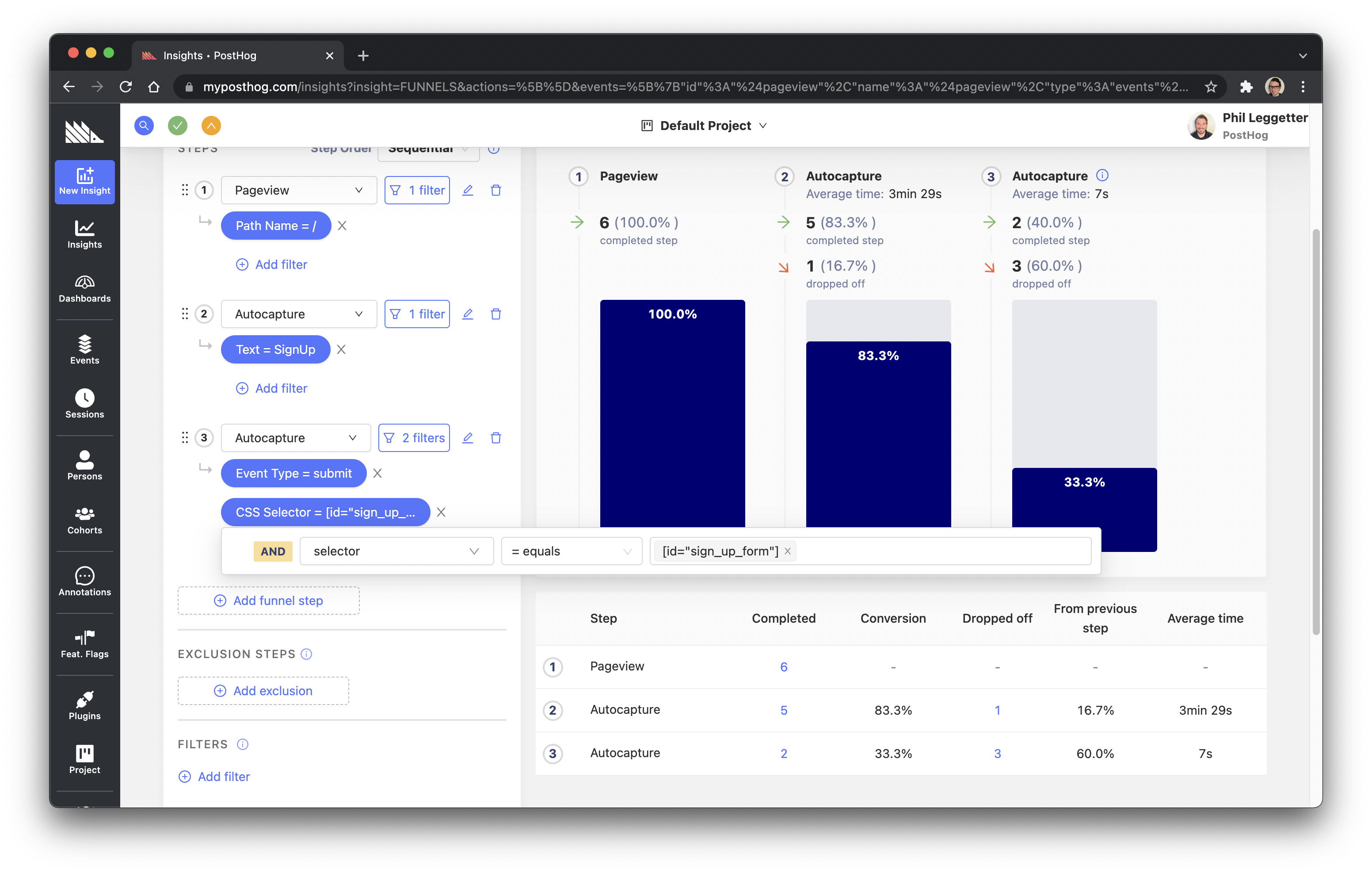Open the Cohorts menu item
Screen dimensions: 1372x873
point(84,521)
